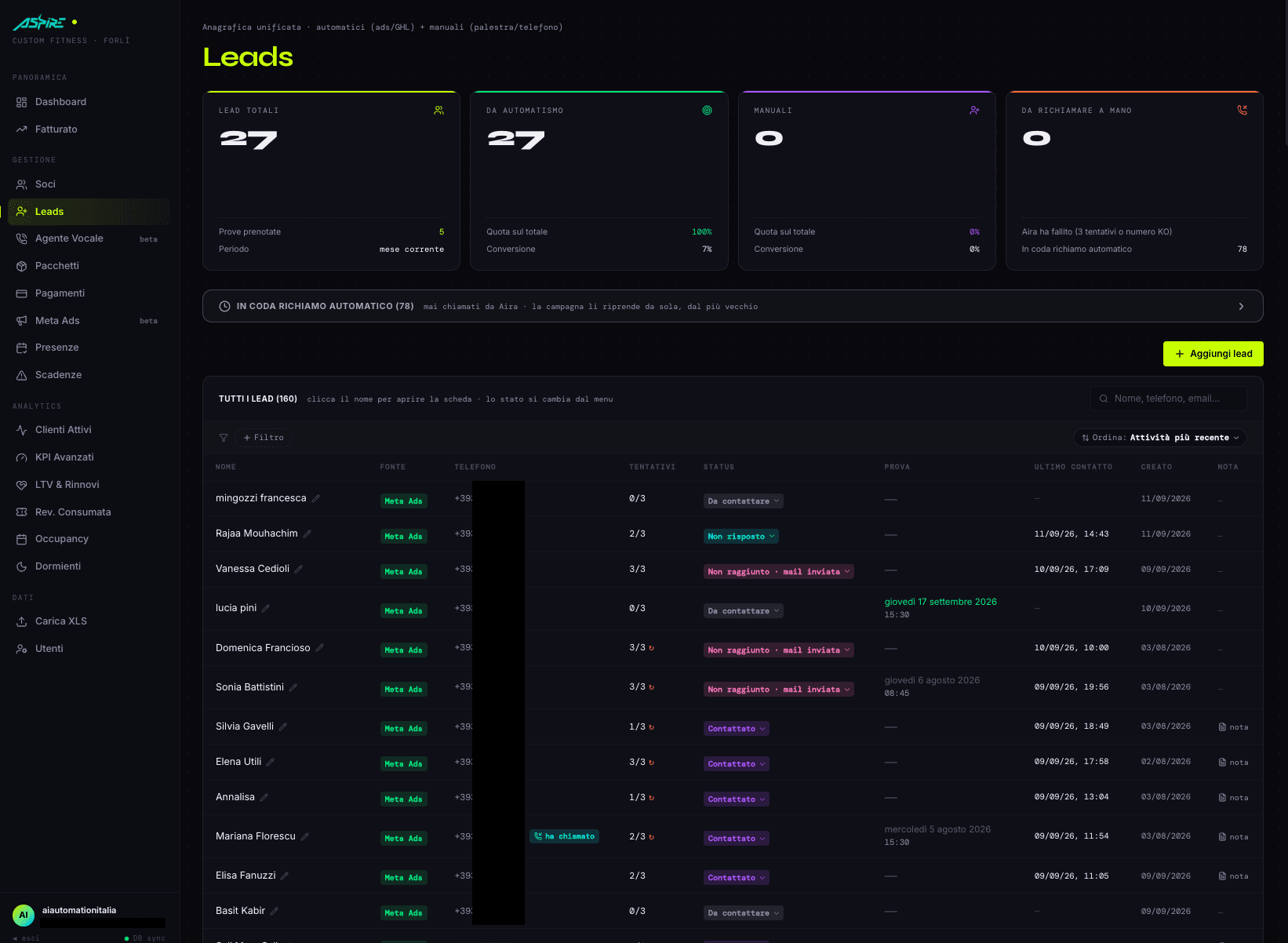Edit Vanessa Cedioli via pencil icon

(299, 569)
